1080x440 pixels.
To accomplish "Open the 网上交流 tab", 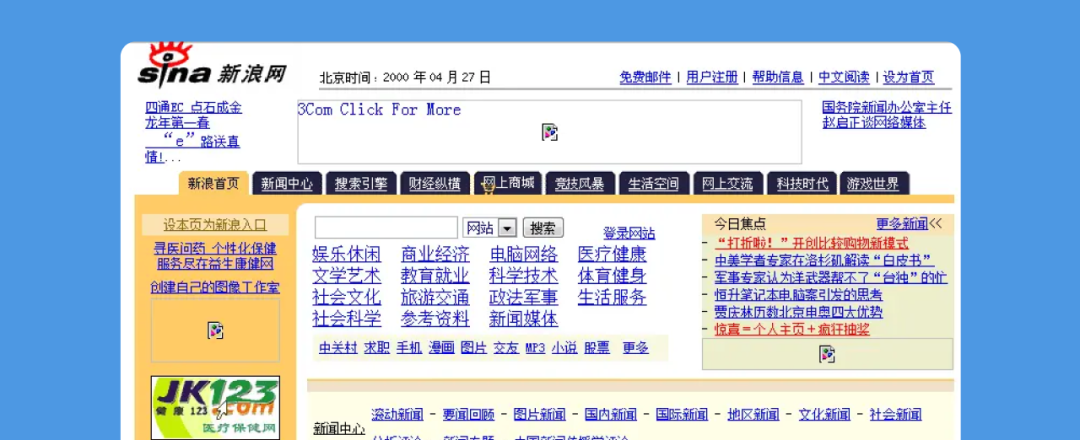I will pos(727,184).
